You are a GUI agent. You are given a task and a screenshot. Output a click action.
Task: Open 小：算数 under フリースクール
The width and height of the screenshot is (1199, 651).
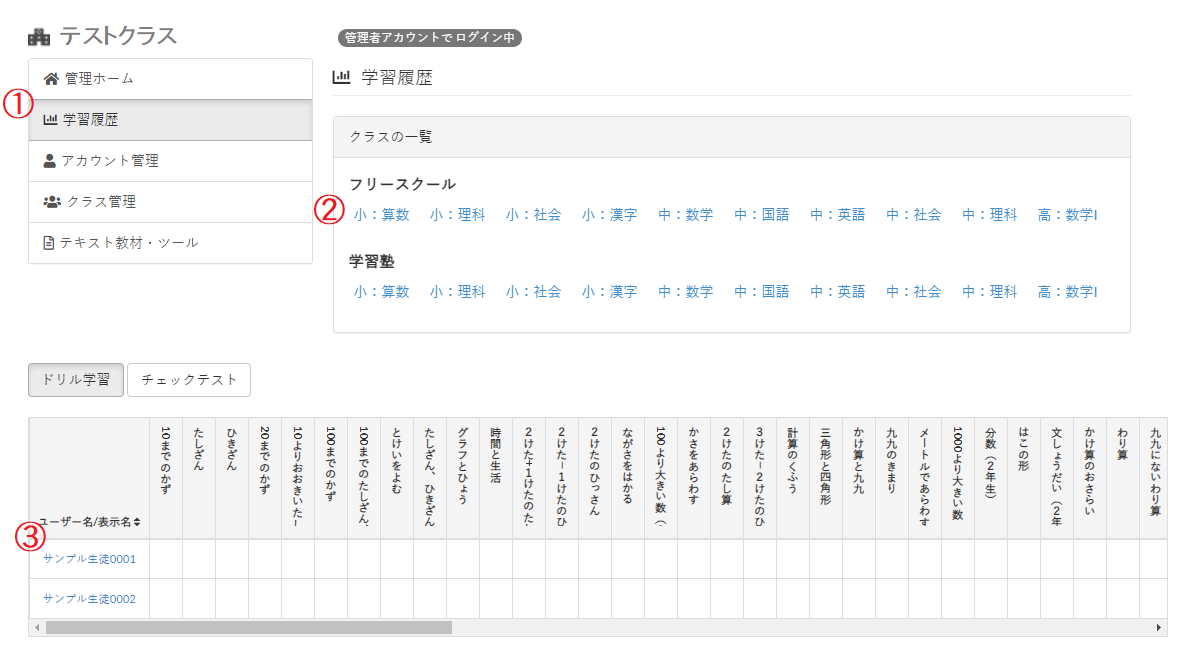click(x=382, y=213)
